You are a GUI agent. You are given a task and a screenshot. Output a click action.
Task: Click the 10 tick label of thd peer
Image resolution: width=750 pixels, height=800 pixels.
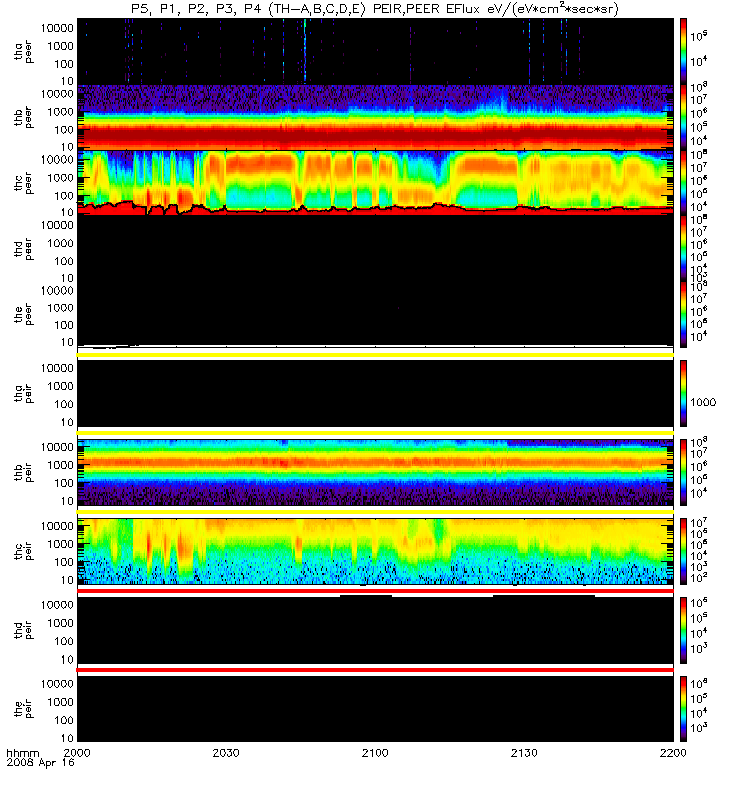[67, 279]
